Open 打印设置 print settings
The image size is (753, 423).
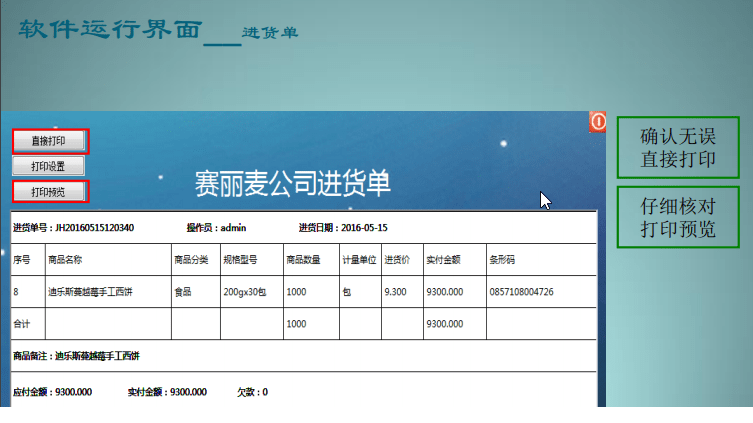click(x=49, y=166)
